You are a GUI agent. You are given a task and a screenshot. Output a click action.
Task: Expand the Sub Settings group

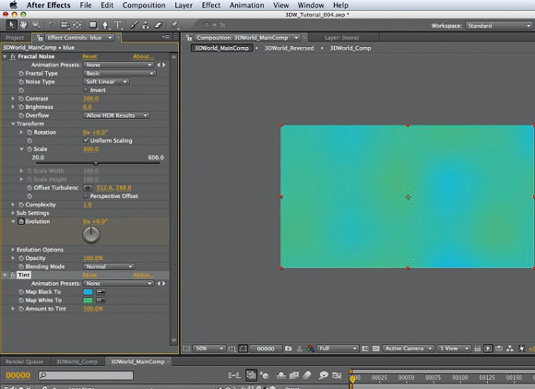click(13, 213)
